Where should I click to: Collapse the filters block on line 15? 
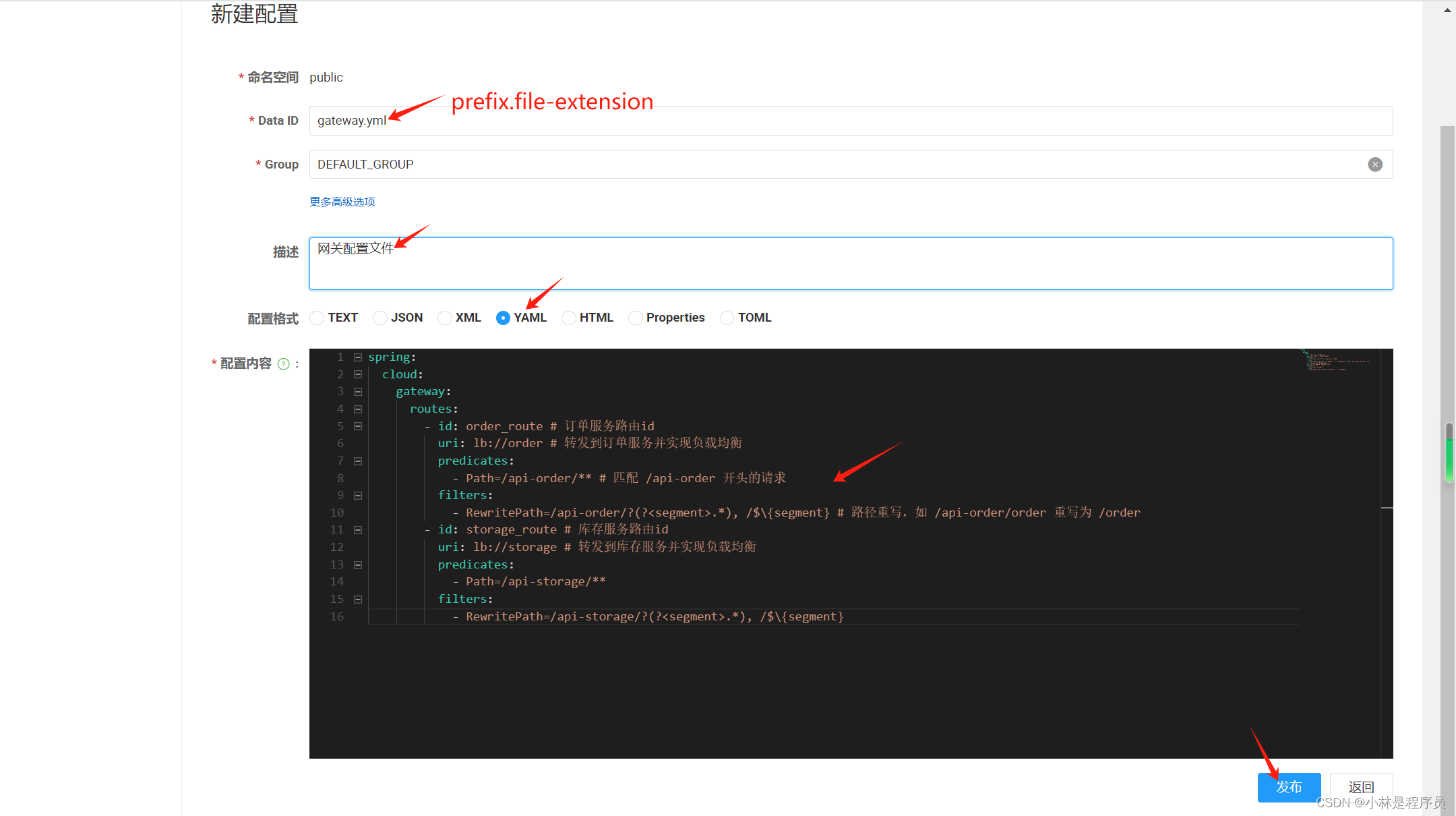358,600
